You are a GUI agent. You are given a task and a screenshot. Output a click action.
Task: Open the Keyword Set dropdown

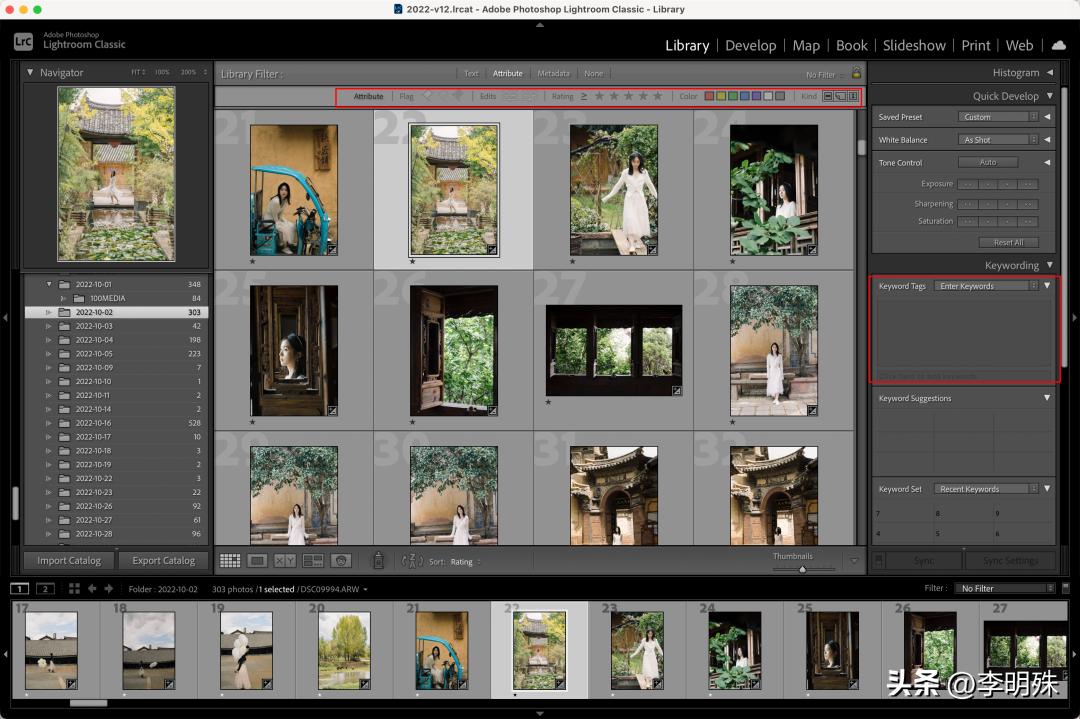point(987,489)
